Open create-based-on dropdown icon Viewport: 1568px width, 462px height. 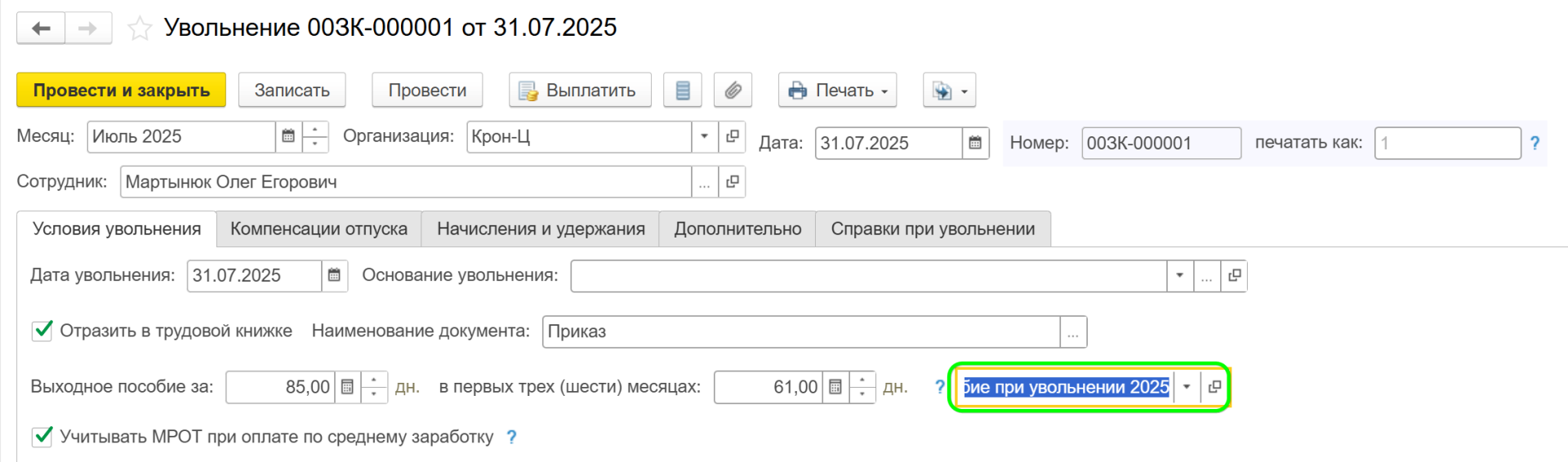[x=949, y=90]
